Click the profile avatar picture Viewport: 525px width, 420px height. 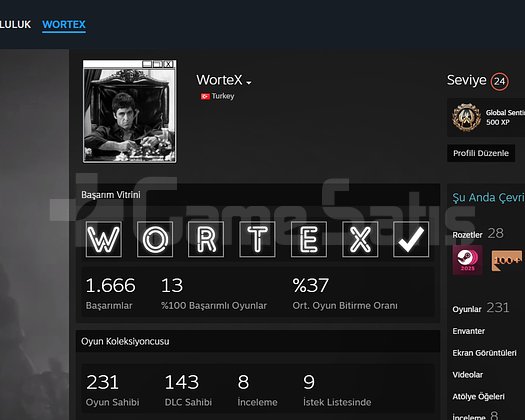click(x=130, y=111)
